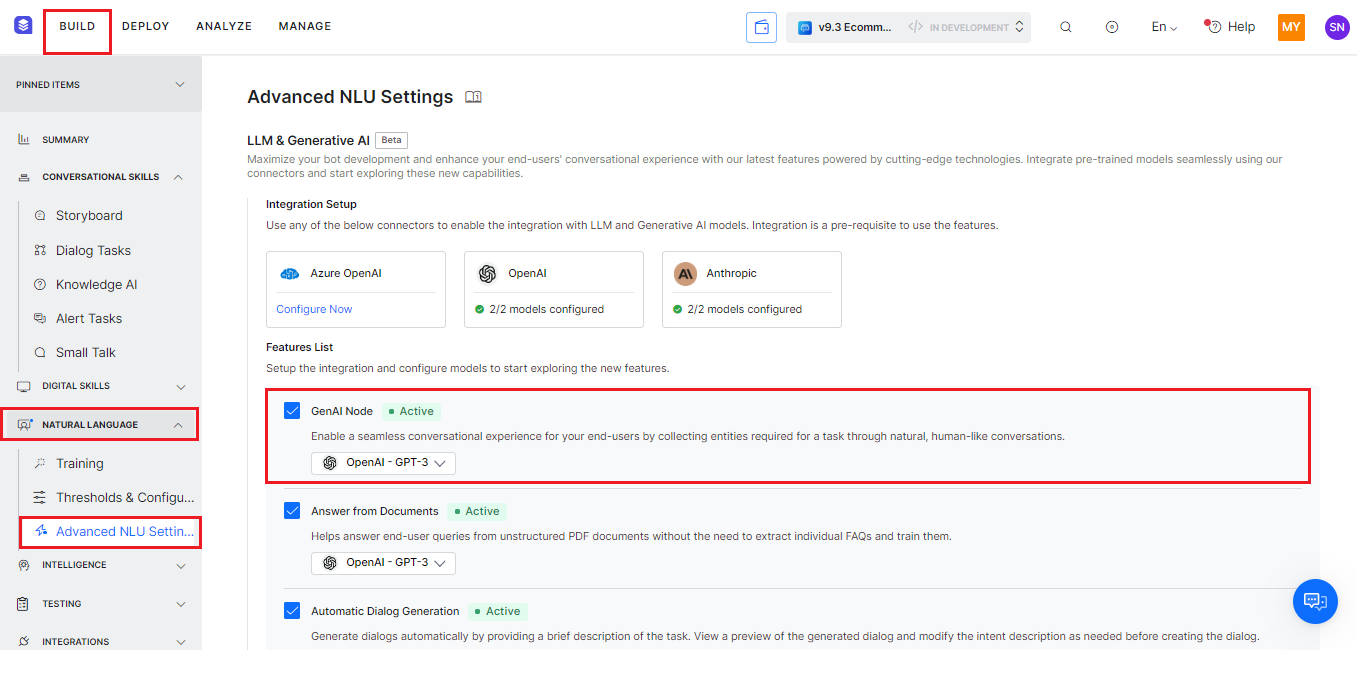1357x682 pixels.
Task: Open the Help link in header
Action: click(1231, 27)
